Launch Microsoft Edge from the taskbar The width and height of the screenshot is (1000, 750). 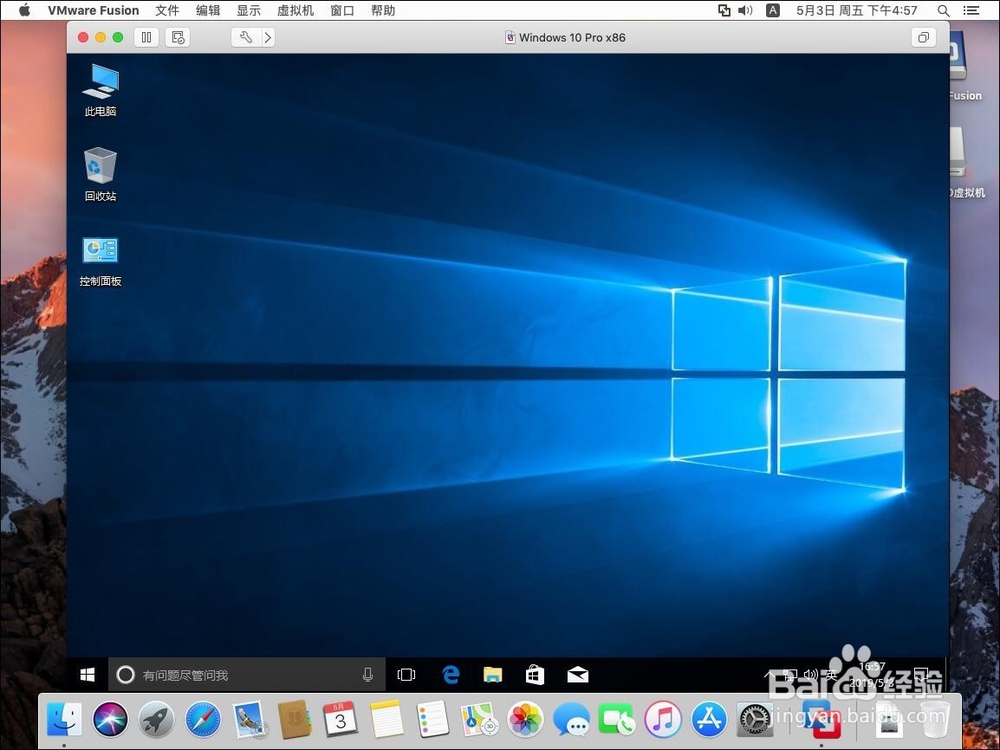(451, 675)
